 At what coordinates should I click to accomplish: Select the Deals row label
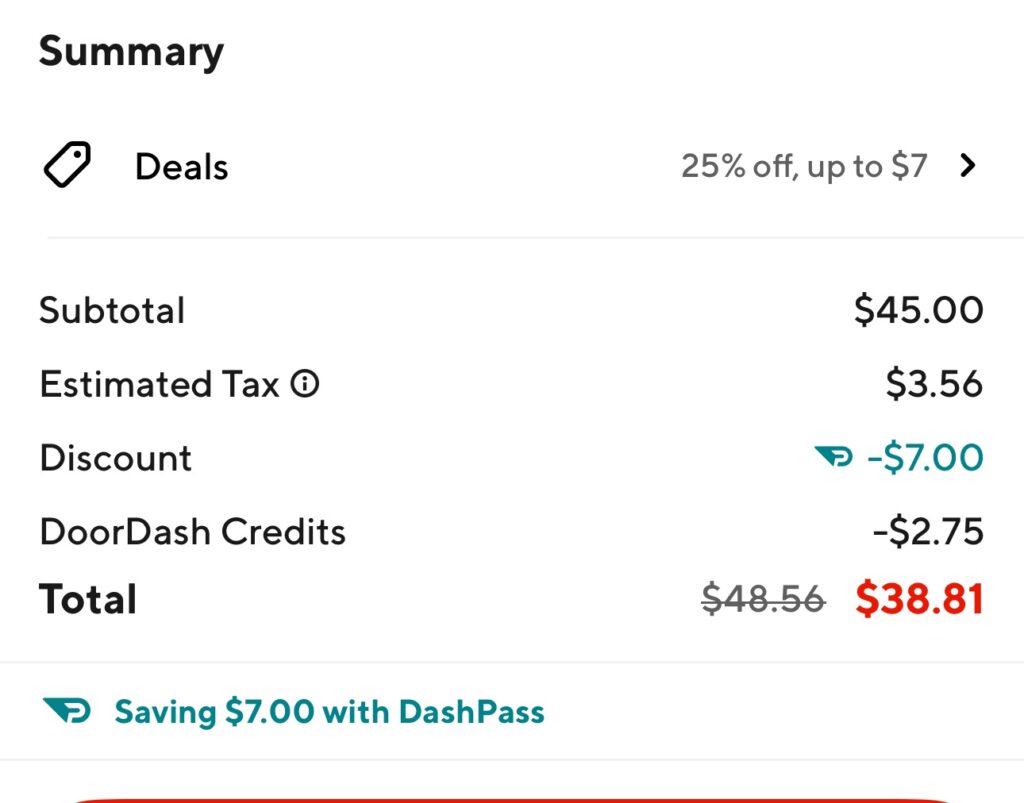tap(182, 166)
